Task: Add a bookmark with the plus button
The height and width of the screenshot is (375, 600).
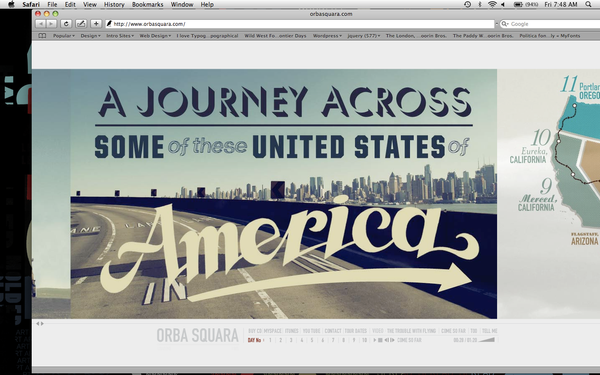Action: click(96, 24)
